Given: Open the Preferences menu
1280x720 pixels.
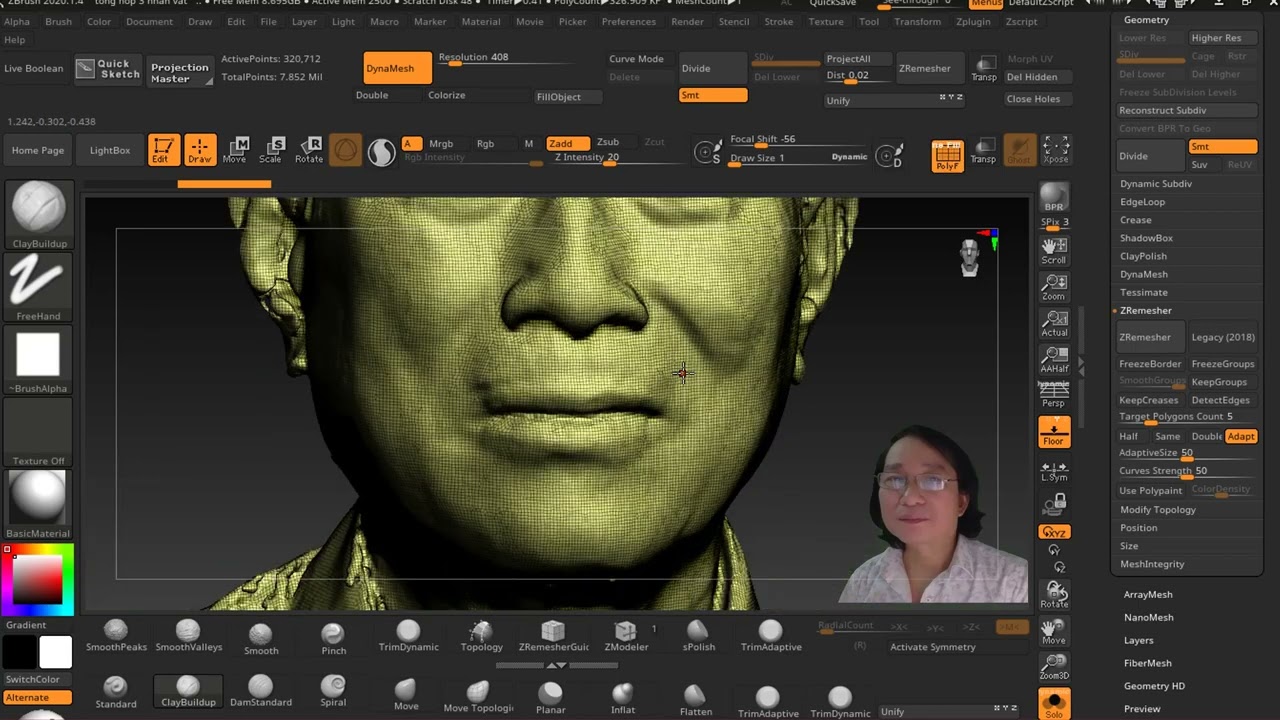Looking at the screenshot, I should coord(628,22).
